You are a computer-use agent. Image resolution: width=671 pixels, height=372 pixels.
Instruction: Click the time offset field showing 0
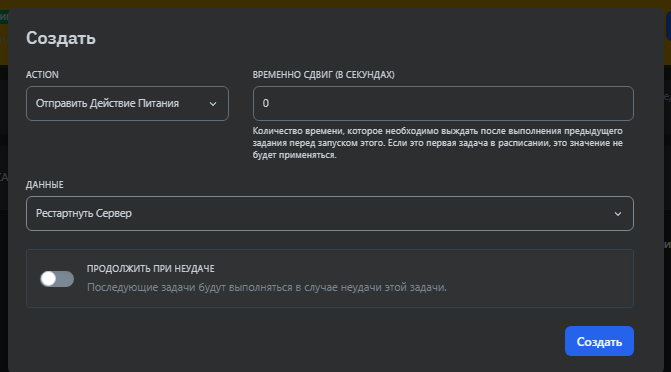tap(443, 104)
